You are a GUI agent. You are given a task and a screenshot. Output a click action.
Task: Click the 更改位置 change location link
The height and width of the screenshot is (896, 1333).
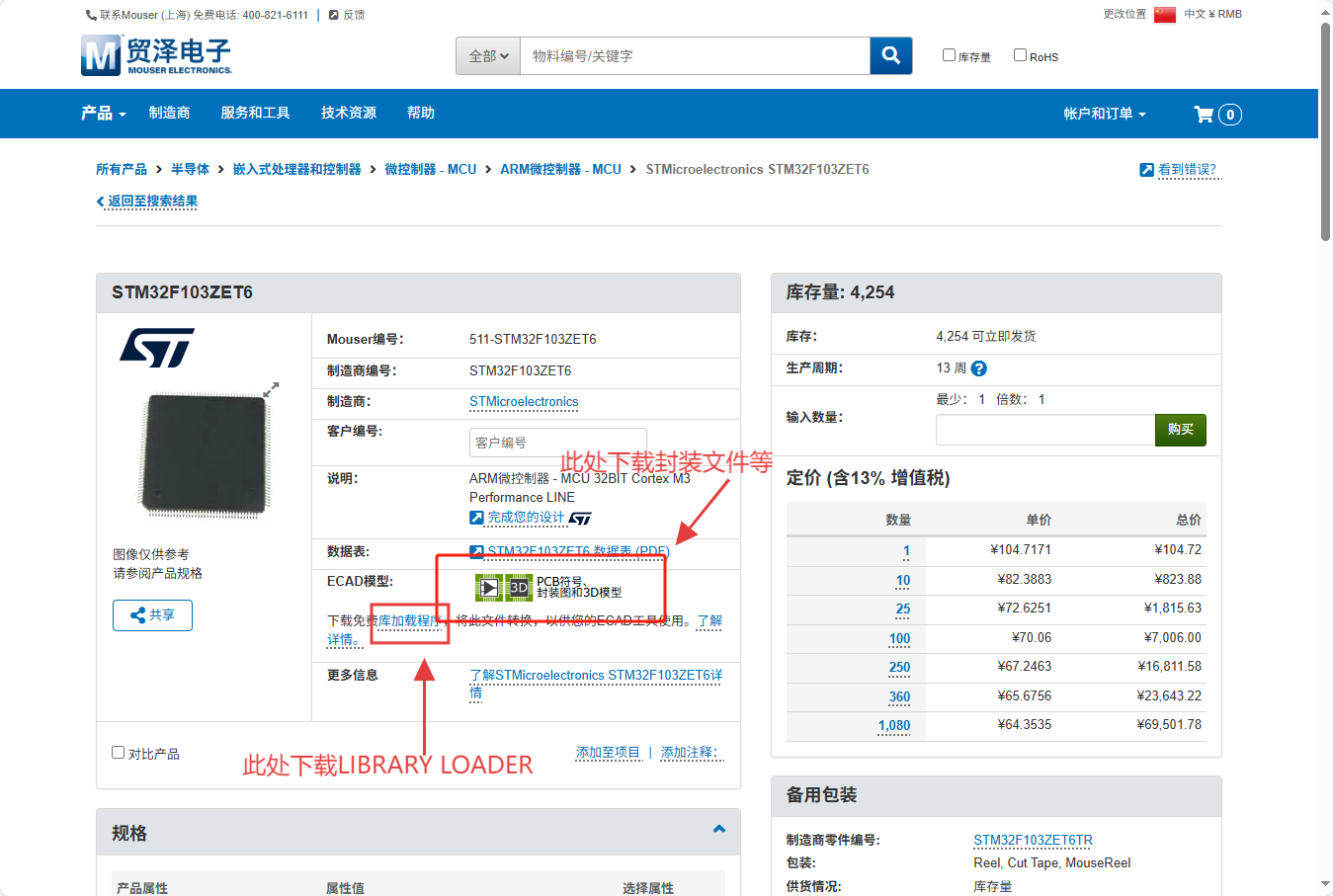[x=1125, y=15]
